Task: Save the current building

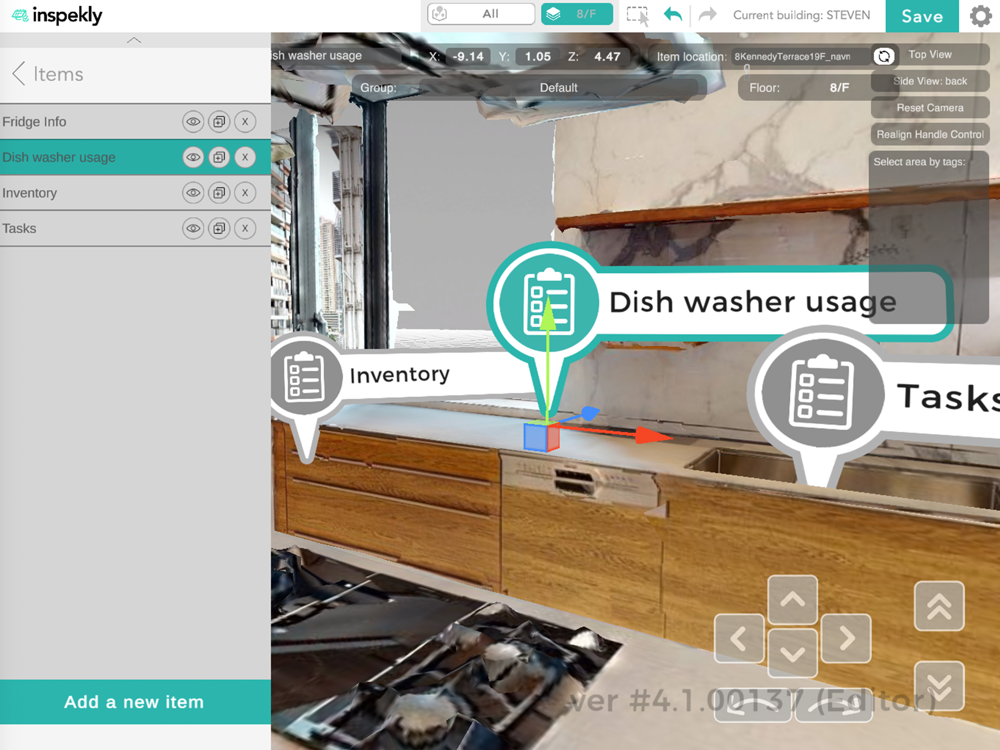Action: pyautogui.click(x=922, y=16)
